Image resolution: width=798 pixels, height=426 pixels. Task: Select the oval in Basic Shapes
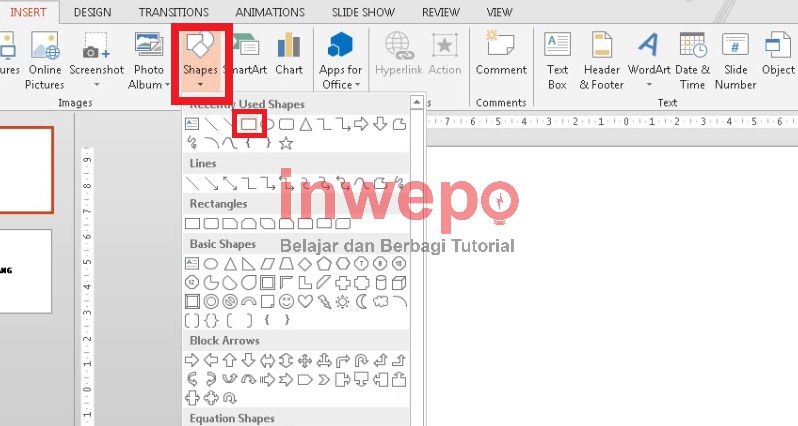[211, 264]
